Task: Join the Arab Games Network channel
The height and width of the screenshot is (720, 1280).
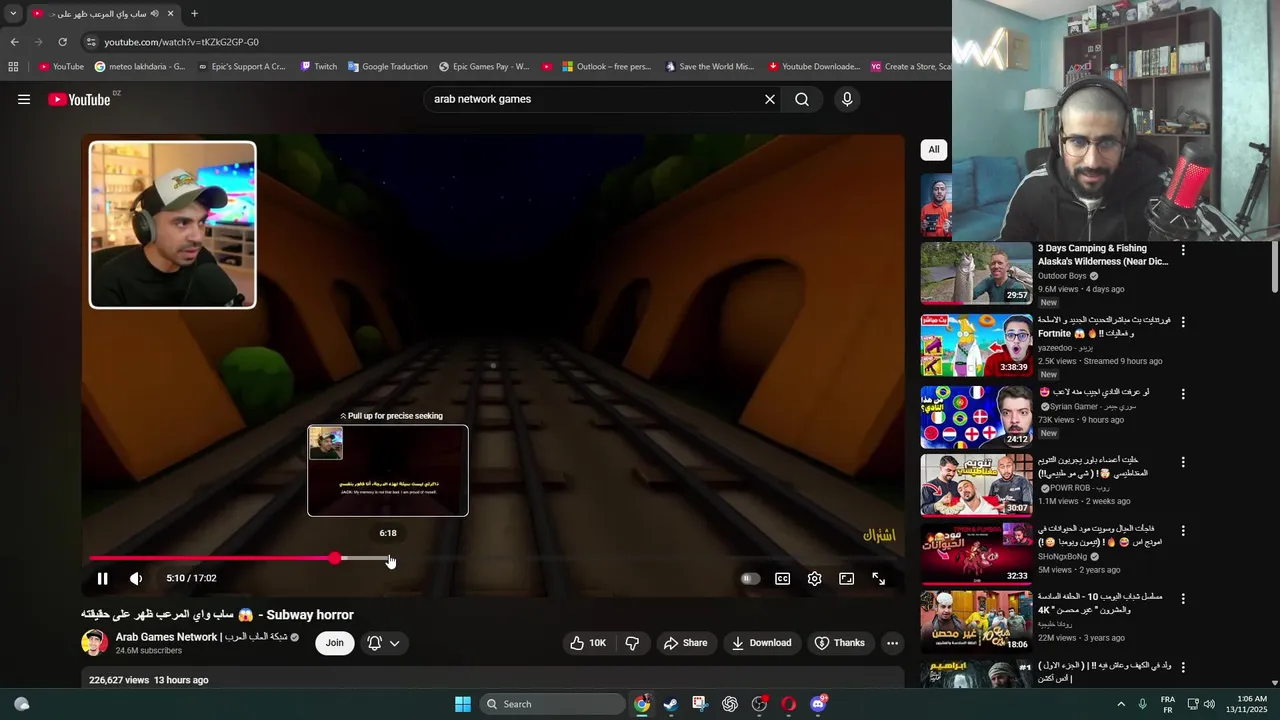Action: pyautogui.click(x=335, y=643)
